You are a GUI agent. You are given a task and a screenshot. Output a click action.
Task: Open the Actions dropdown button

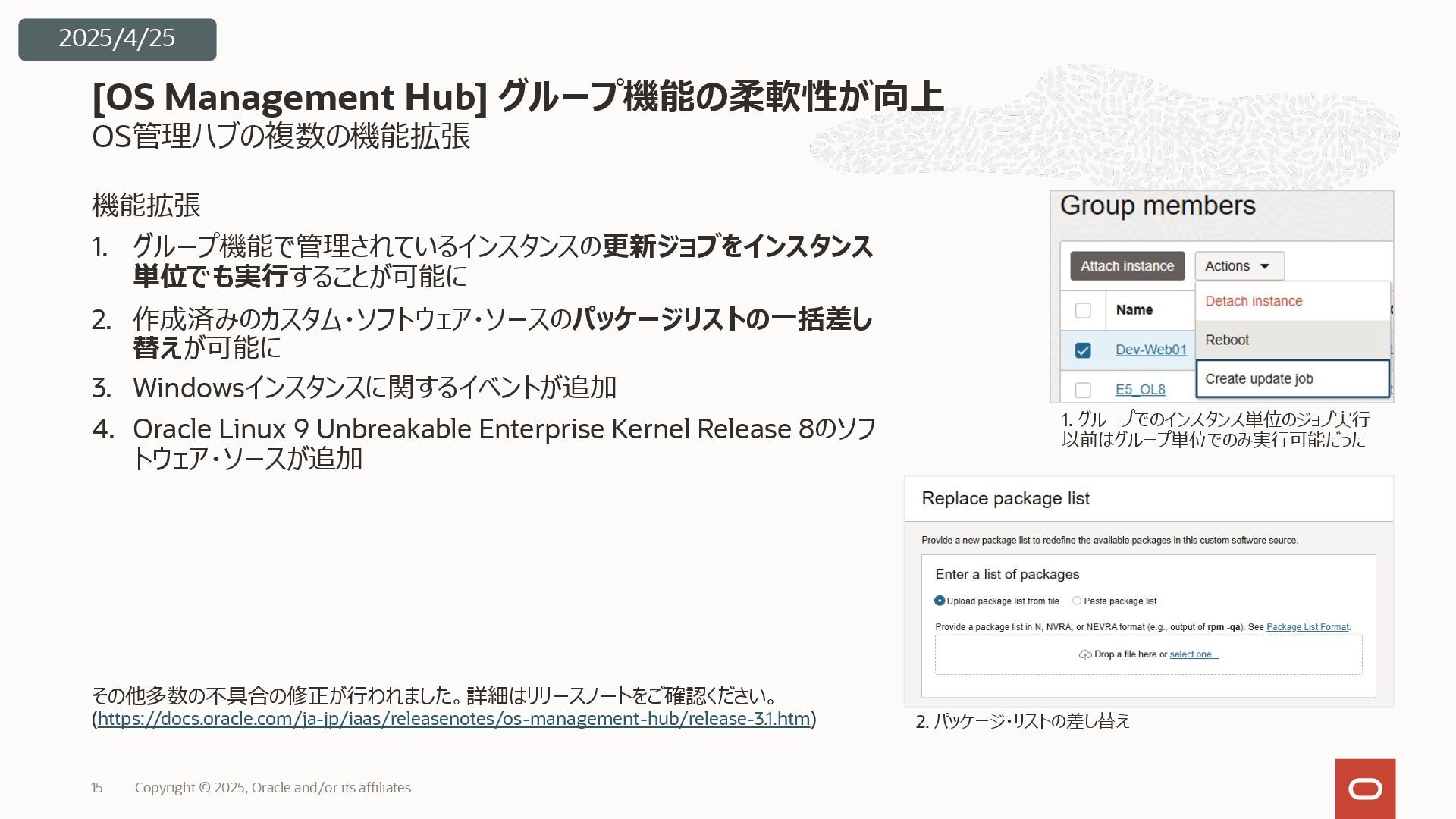point(1239,266)
